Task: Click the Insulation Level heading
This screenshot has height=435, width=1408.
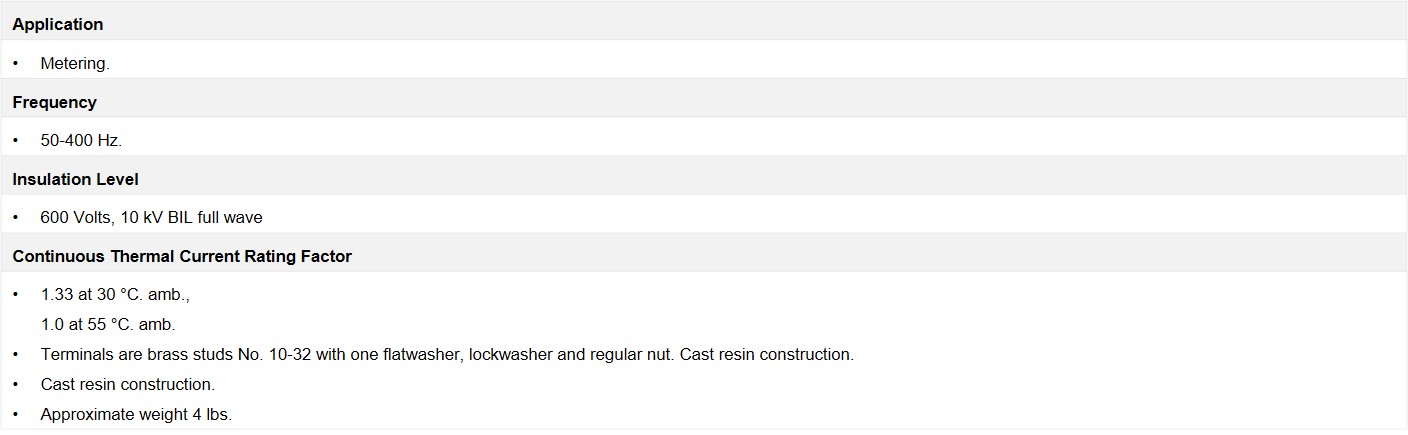Action: tap(75, 179)
